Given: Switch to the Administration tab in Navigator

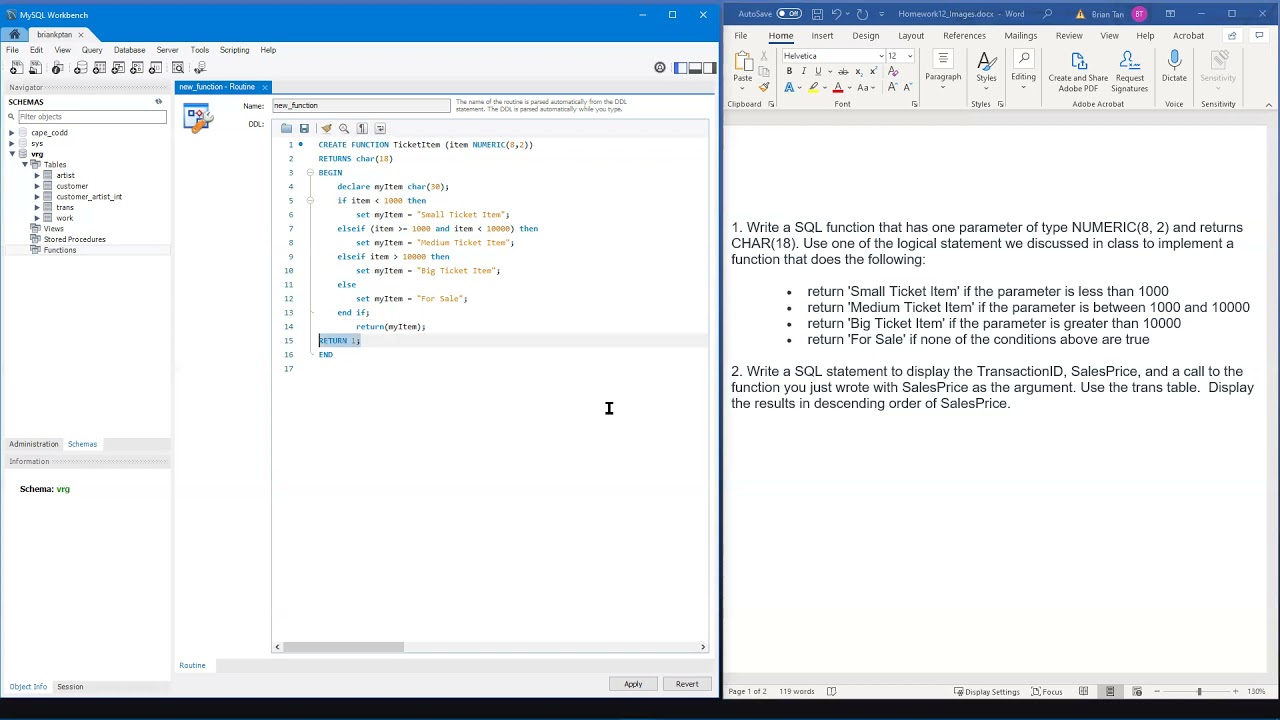Looking at the screenshot, I should click(34, 444).
